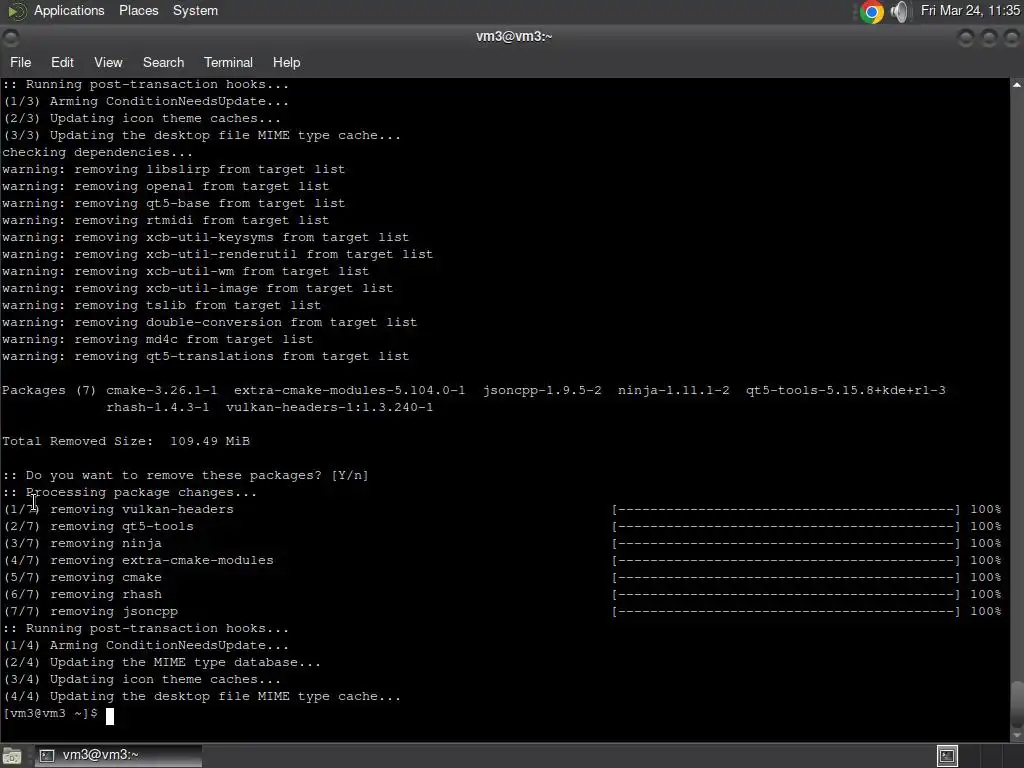Click the package name jsoncpp-1.9.5-2
This screenshot has height=768, width=1024.
[x=542, y=391]
